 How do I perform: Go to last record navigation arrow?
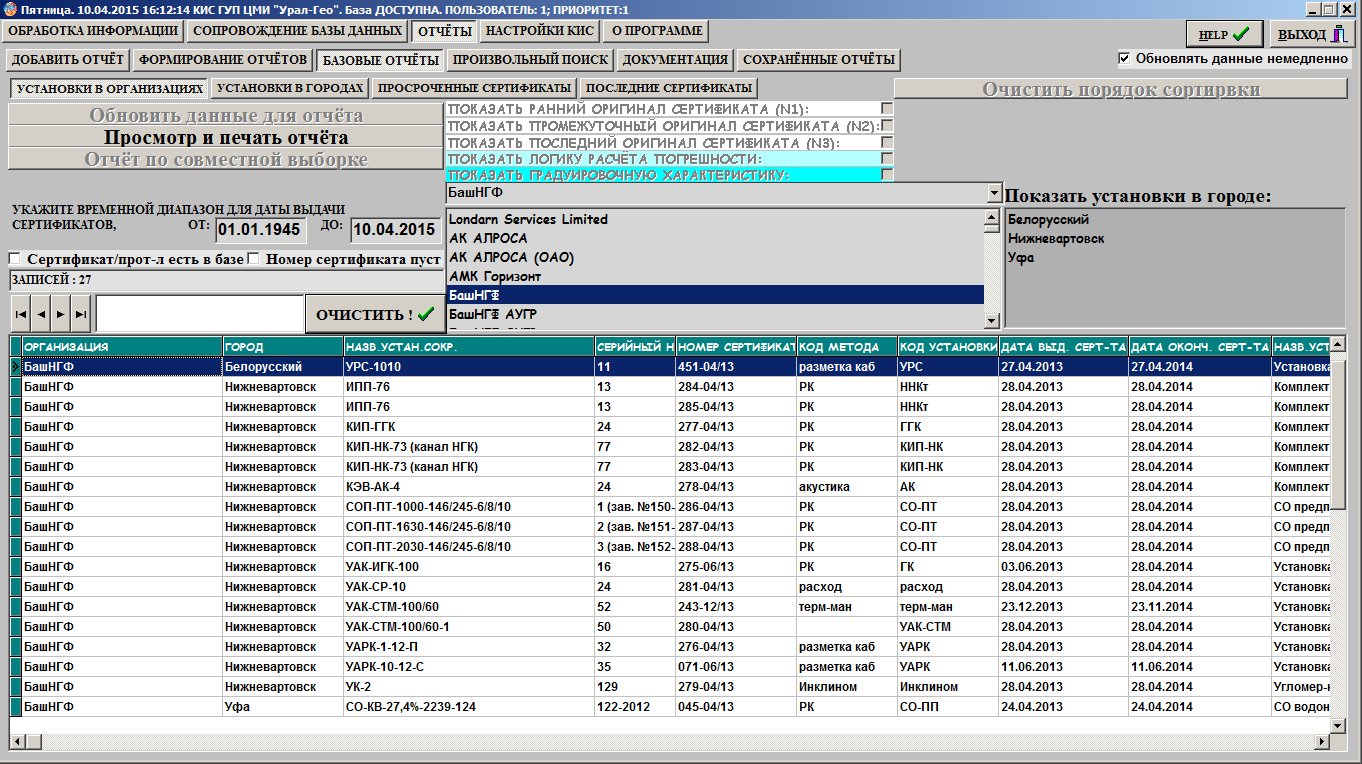(x=81, y=314)
